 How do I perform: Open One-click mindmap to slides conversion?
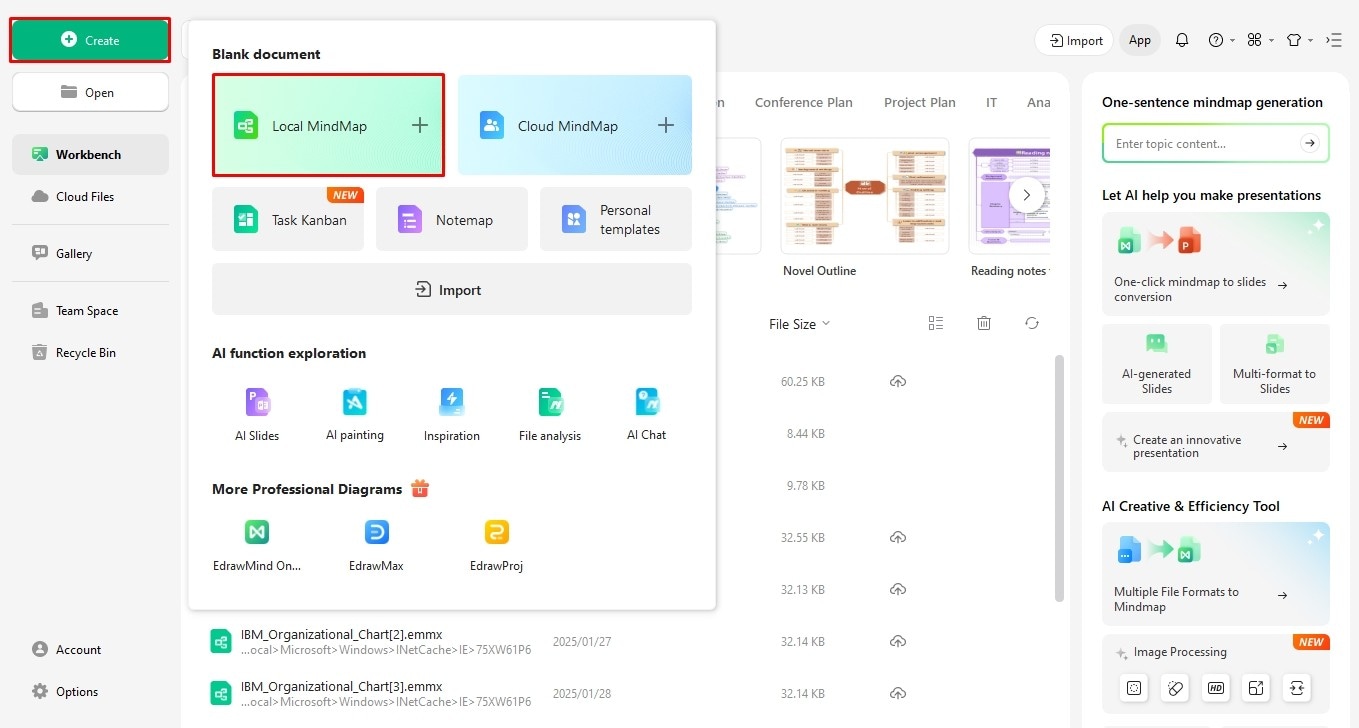tap(1216, 263)
